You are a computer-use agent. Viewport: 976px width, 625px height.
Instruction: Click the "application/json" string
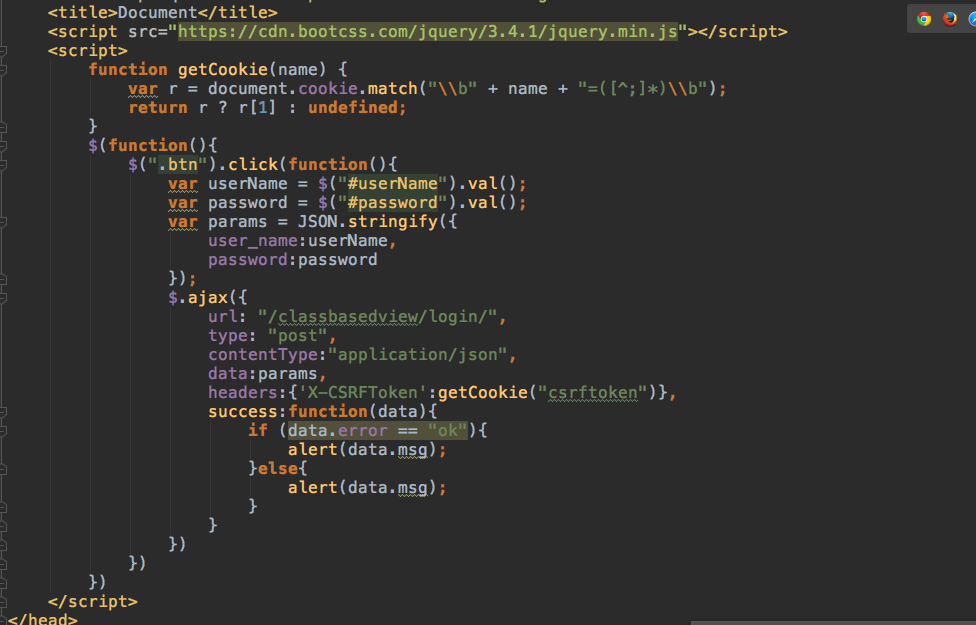tap(418, 355)
